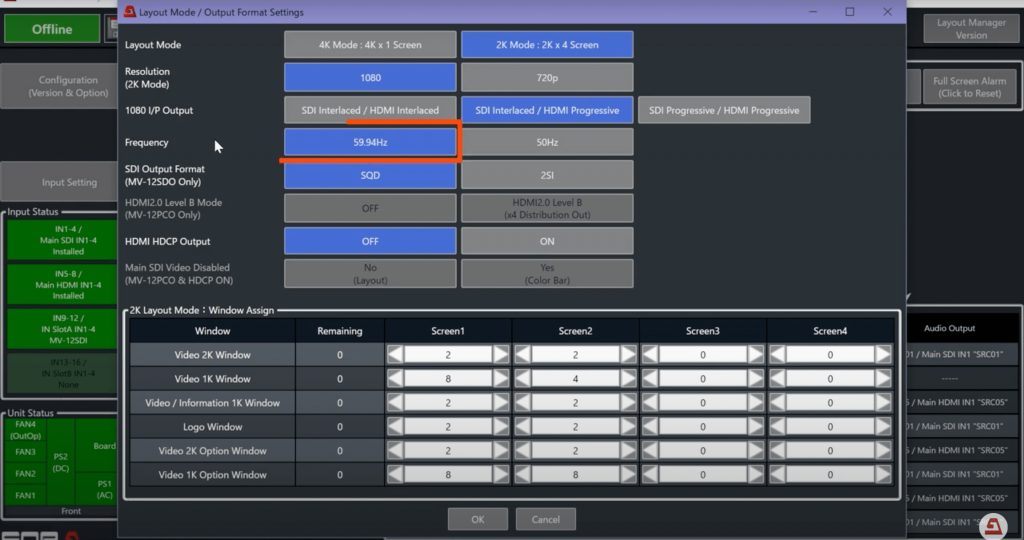Select the Video 2K Window row header

pyautogui.click(x=212, y=355)
